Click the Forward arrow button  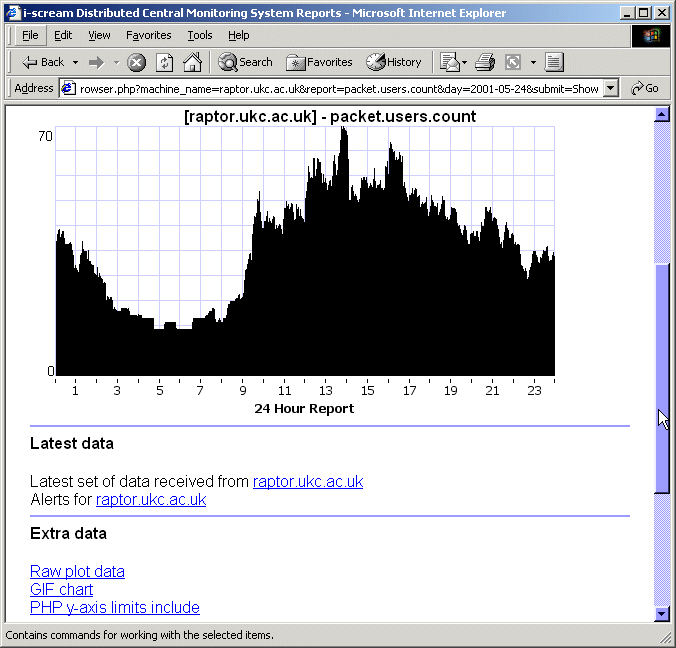[x=97, y=63]
